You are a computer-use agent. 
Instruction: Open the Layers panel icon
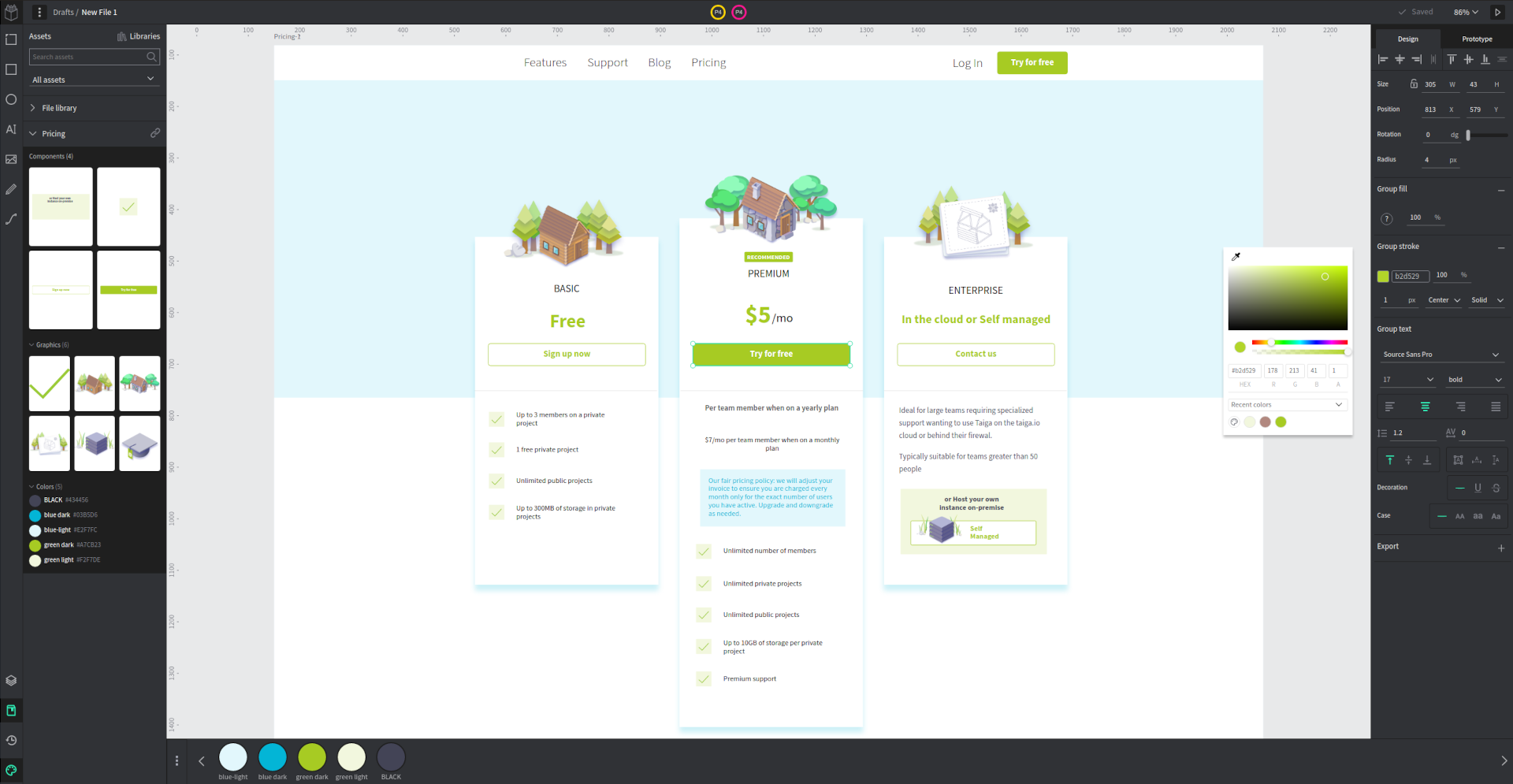point(11,681)
